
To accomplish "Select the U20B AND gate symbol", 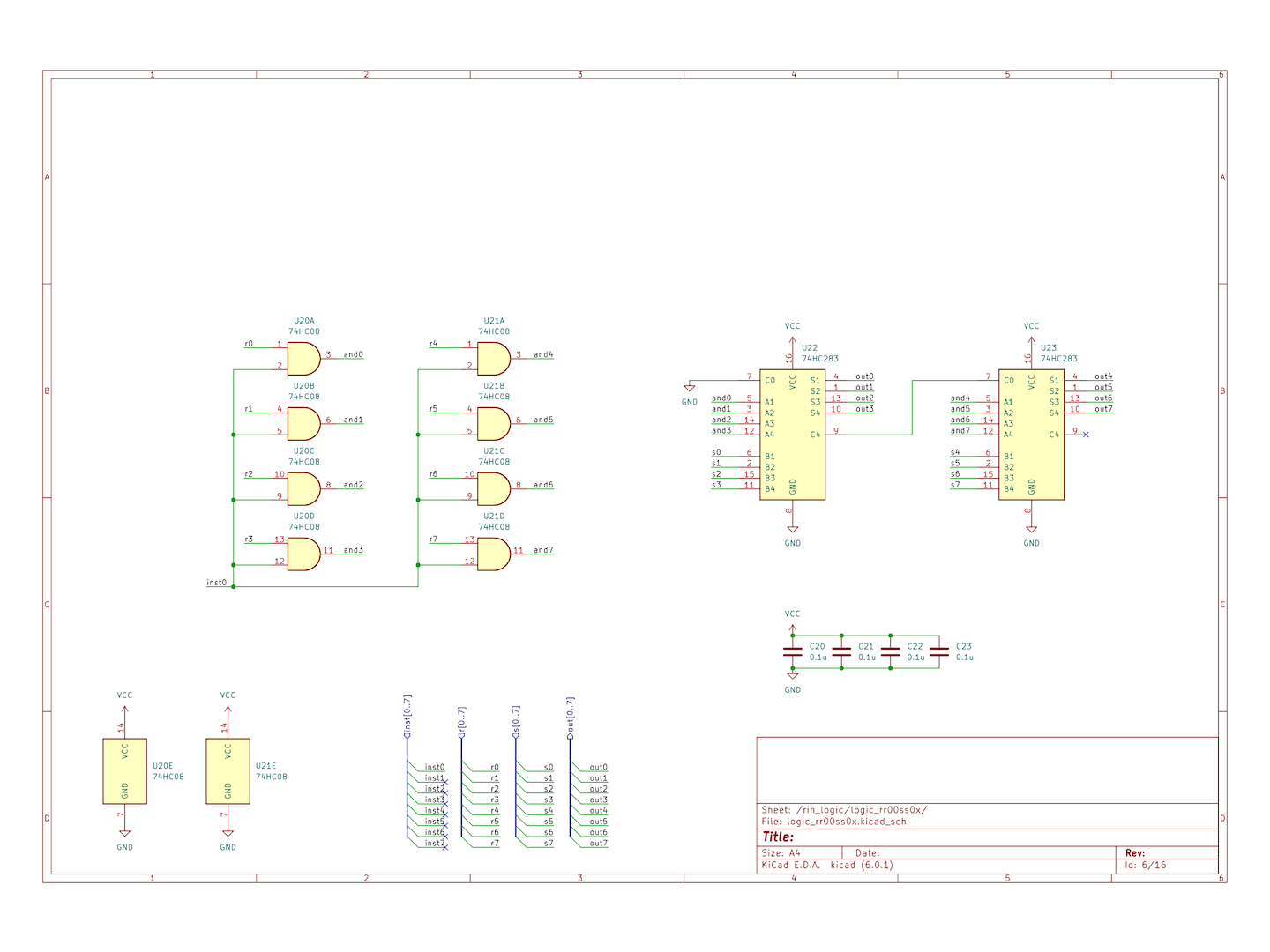I will pyautogui.click(x=303, y=424).
